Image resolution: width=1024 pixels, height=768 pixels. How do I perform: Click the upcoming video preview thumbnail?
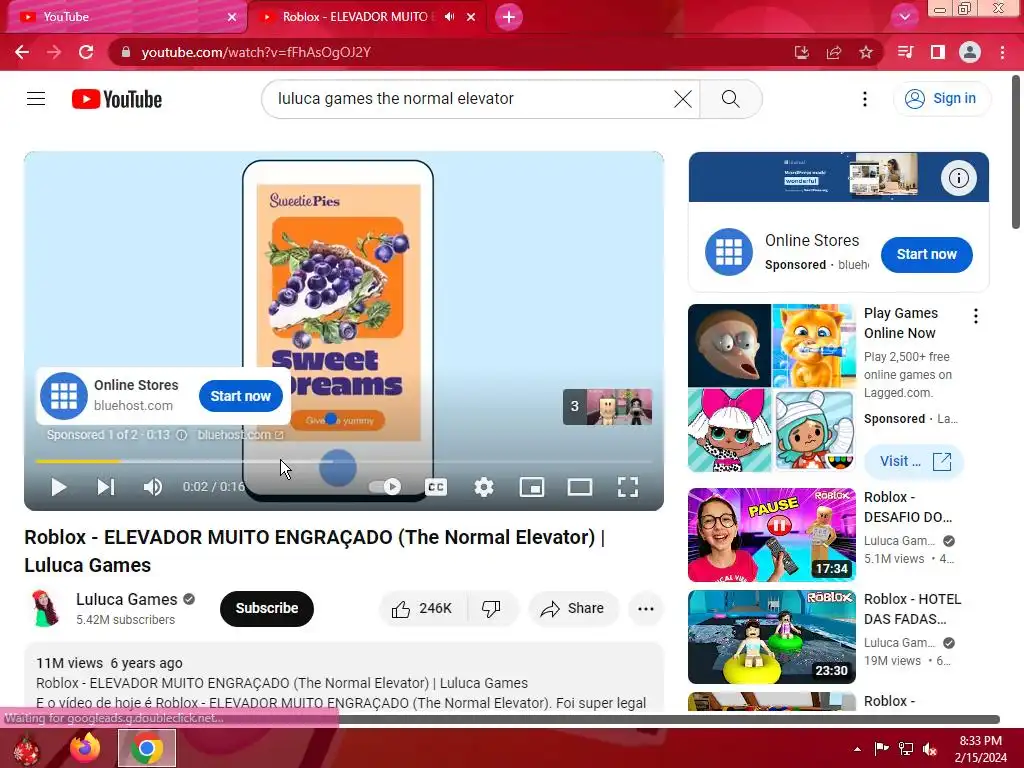607,407
